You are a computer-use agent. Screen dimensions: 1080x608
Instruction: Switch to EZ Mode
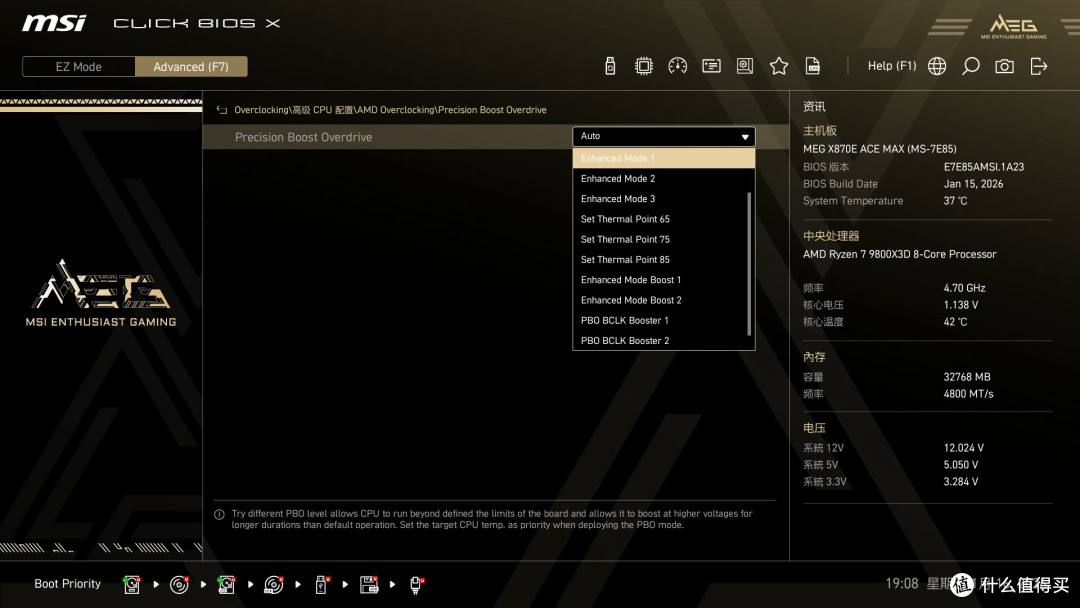[x=79, y=67]
